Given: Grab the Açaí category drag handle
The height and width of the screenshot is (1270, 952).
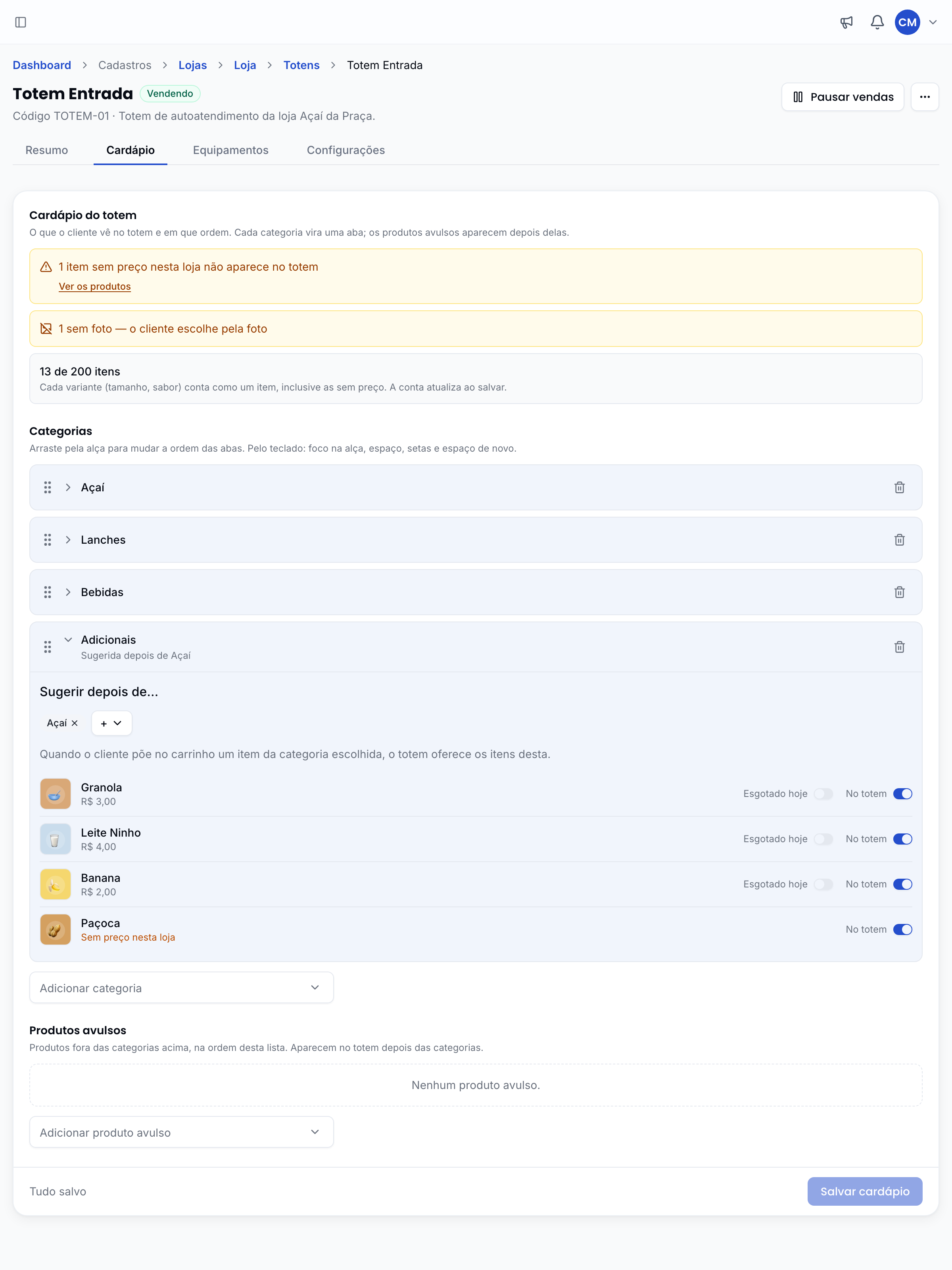Looking at the screenshot, I should (48, 487).
